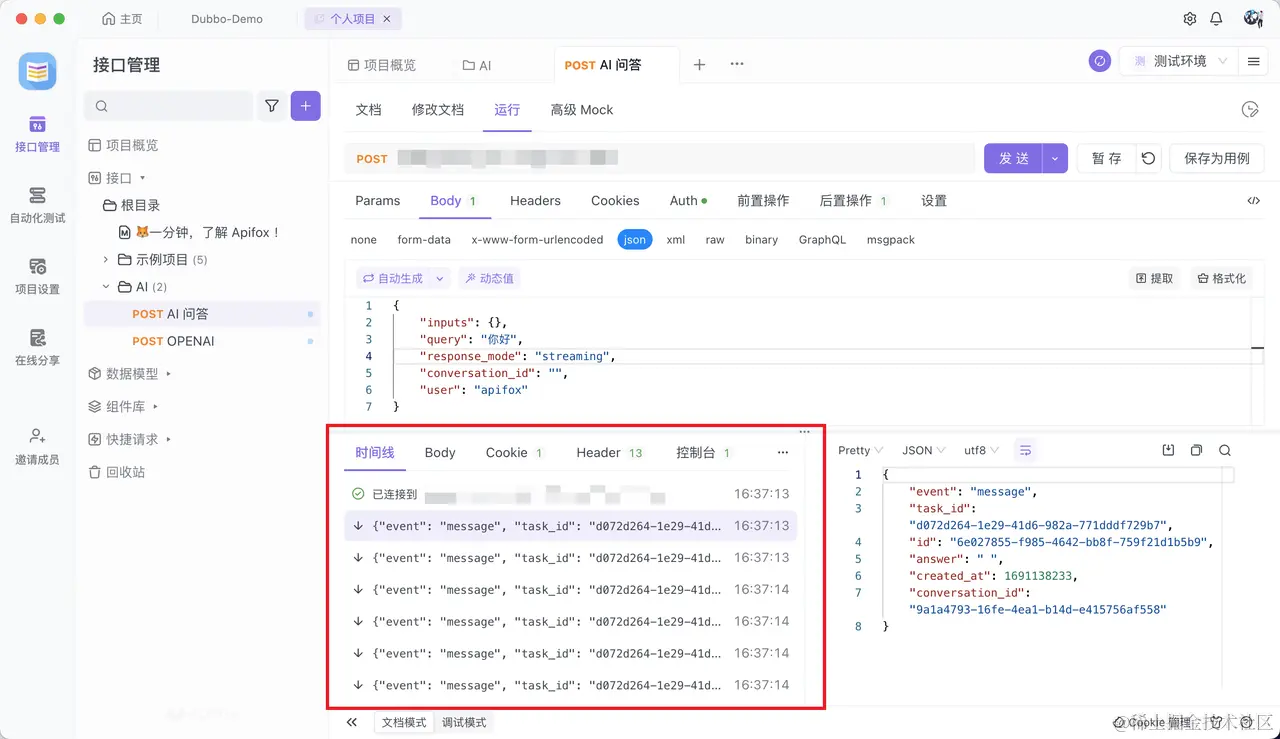Add a new item with the purple plus button
1280x739 pixels.
tap(306, 106)
